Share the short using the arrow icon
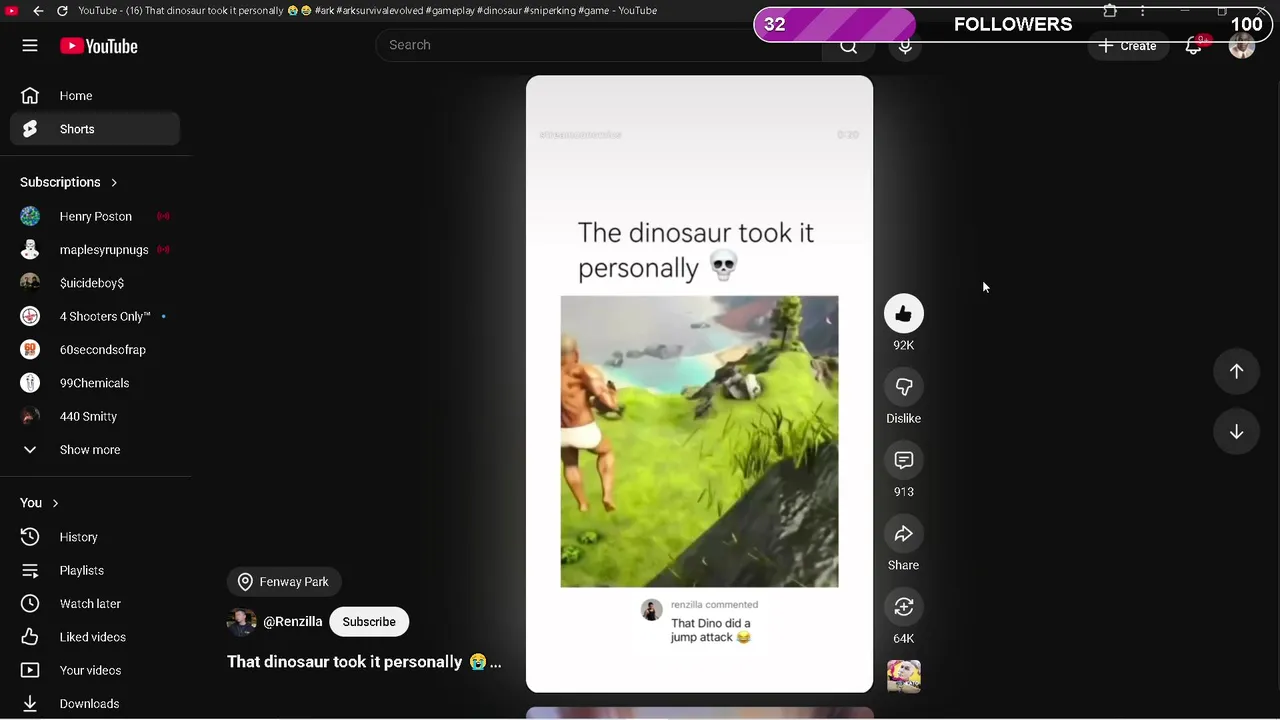This screenshot has height=720, width=1280. 904,534
